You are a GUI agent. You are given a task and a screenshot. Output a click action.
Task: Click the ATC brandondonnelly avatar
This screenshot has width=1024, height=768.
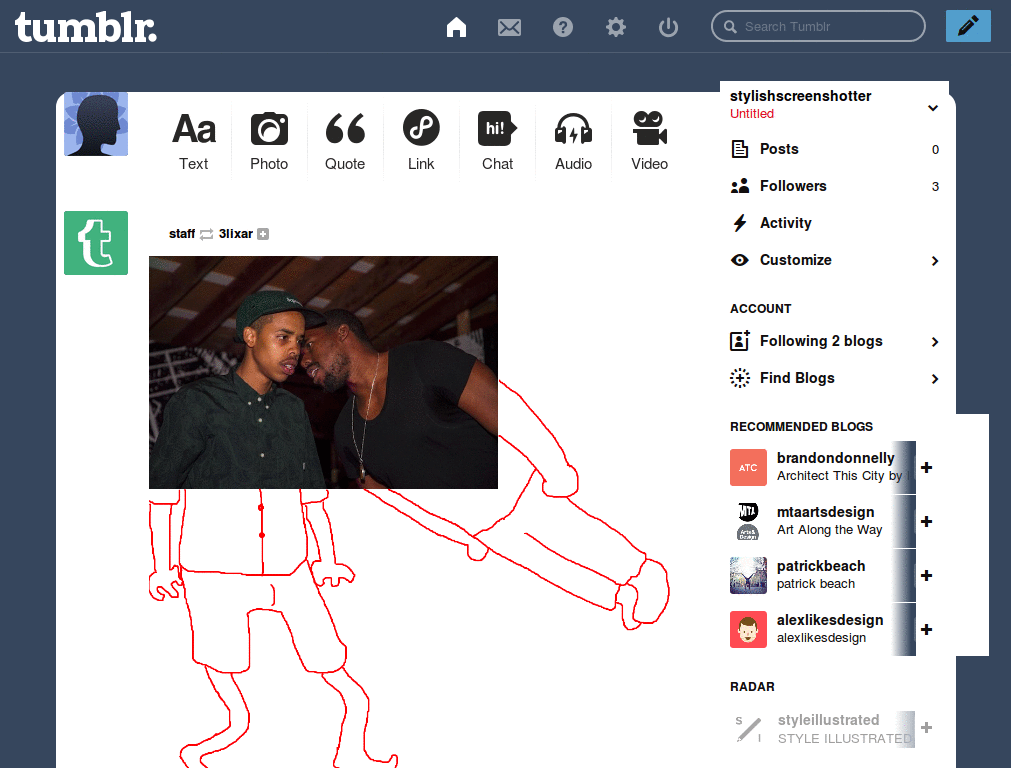748,468
